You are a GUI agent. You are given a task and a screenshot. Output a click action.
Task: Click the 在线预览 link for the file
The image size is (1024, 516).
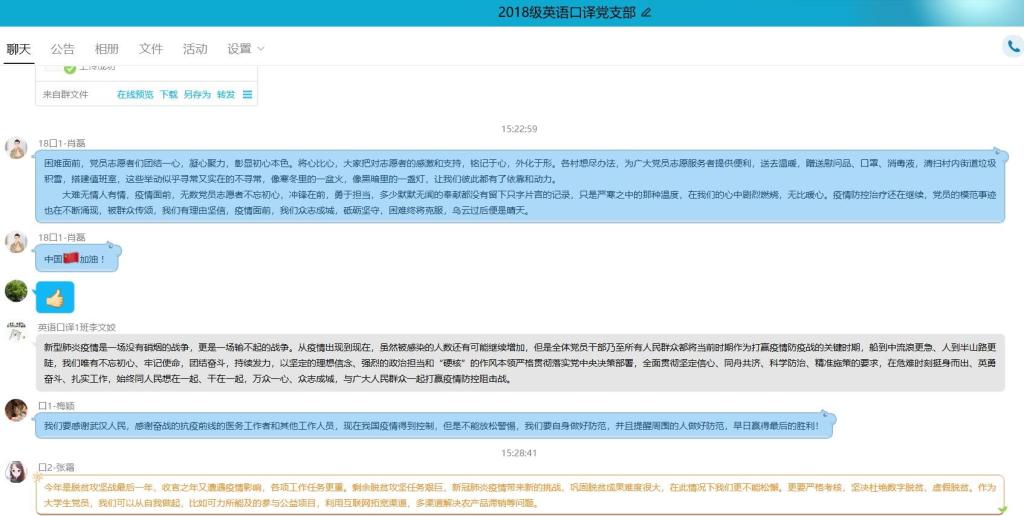tap(135, 95)
